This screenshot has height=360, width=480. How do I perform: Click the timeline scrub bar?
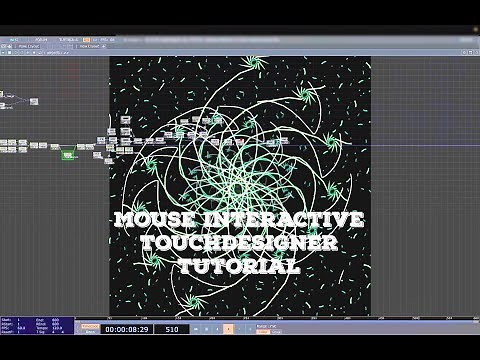click(x=277, y=318)
